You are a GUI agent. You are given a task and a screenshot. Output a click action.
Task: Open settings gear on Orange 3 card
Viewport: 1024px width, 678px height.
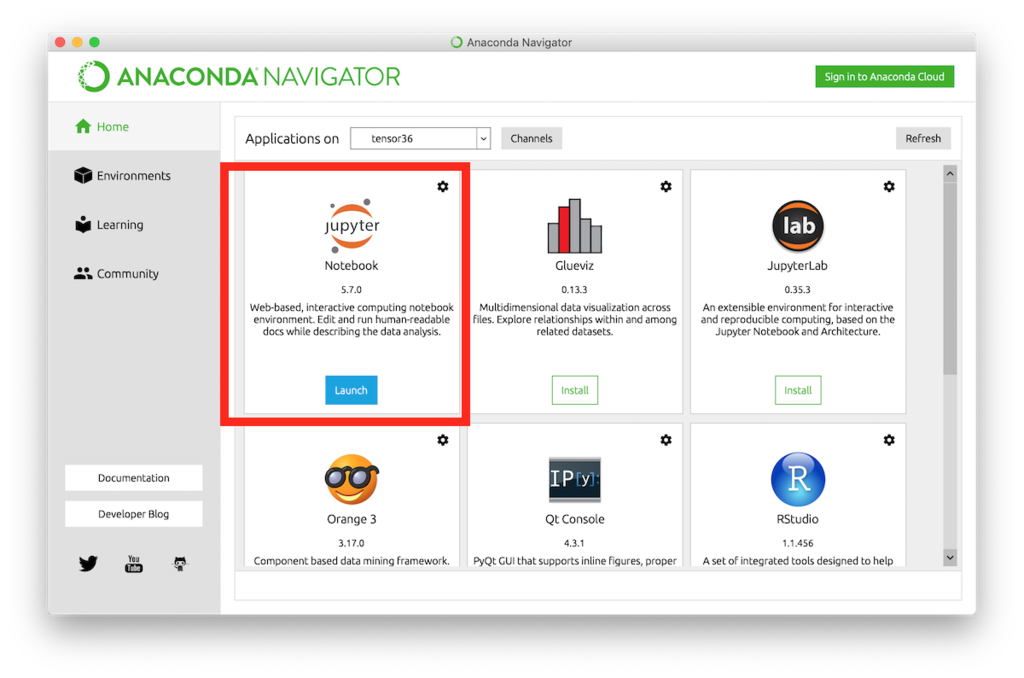click(443, 440)
